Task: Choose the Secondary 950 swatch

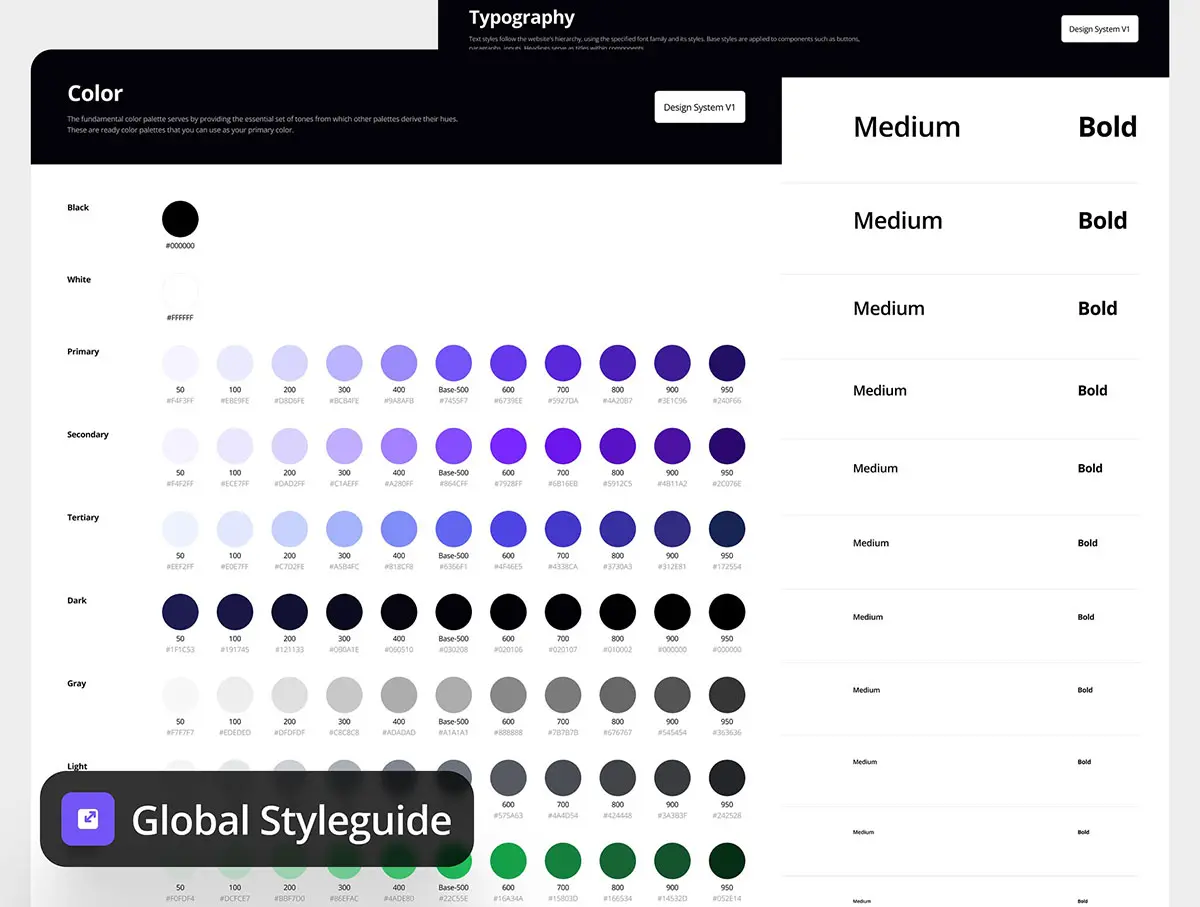Action: click(727, 445)
